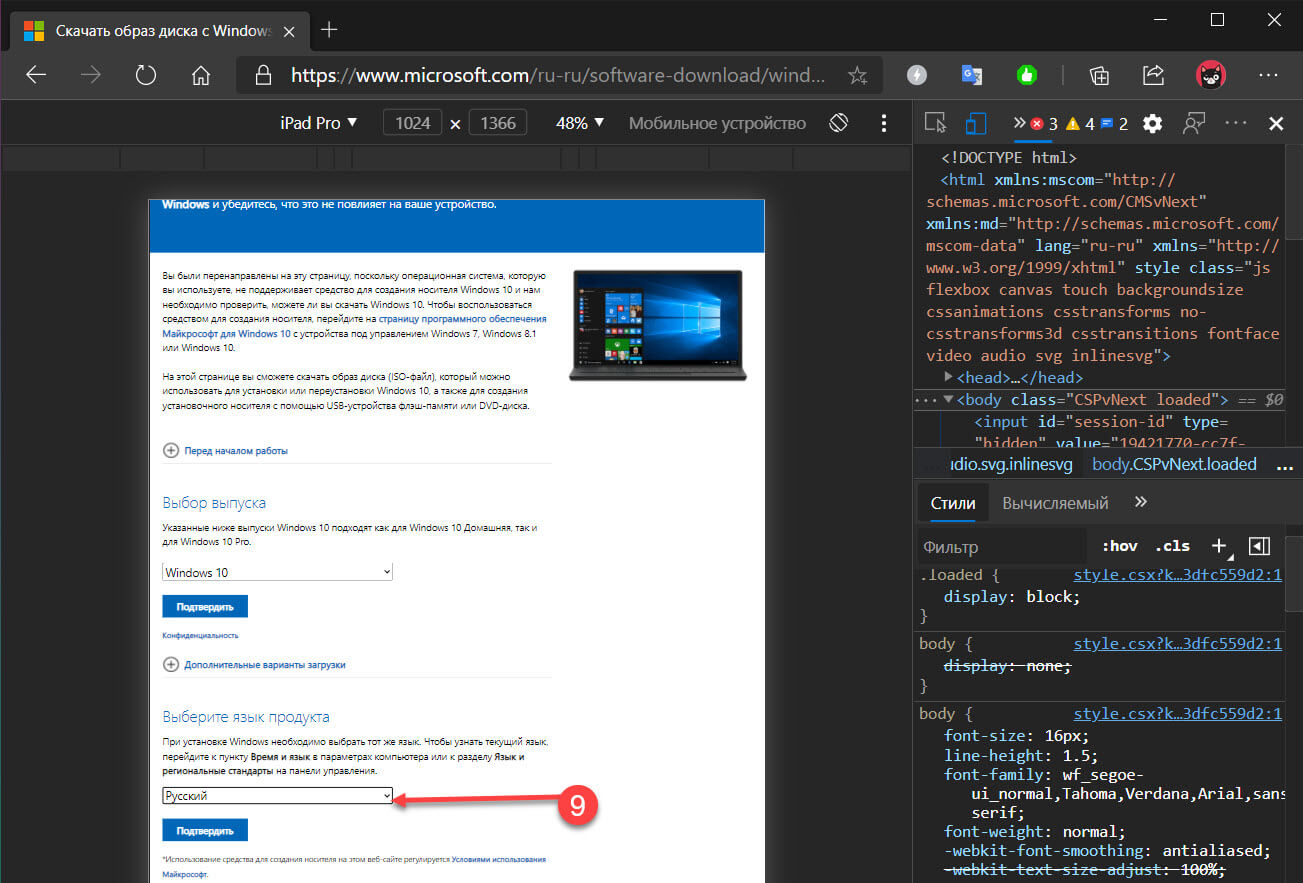Click the green thumbs-up extension icon
The height and width of the screenshot is (883, 1303).
1026,75
